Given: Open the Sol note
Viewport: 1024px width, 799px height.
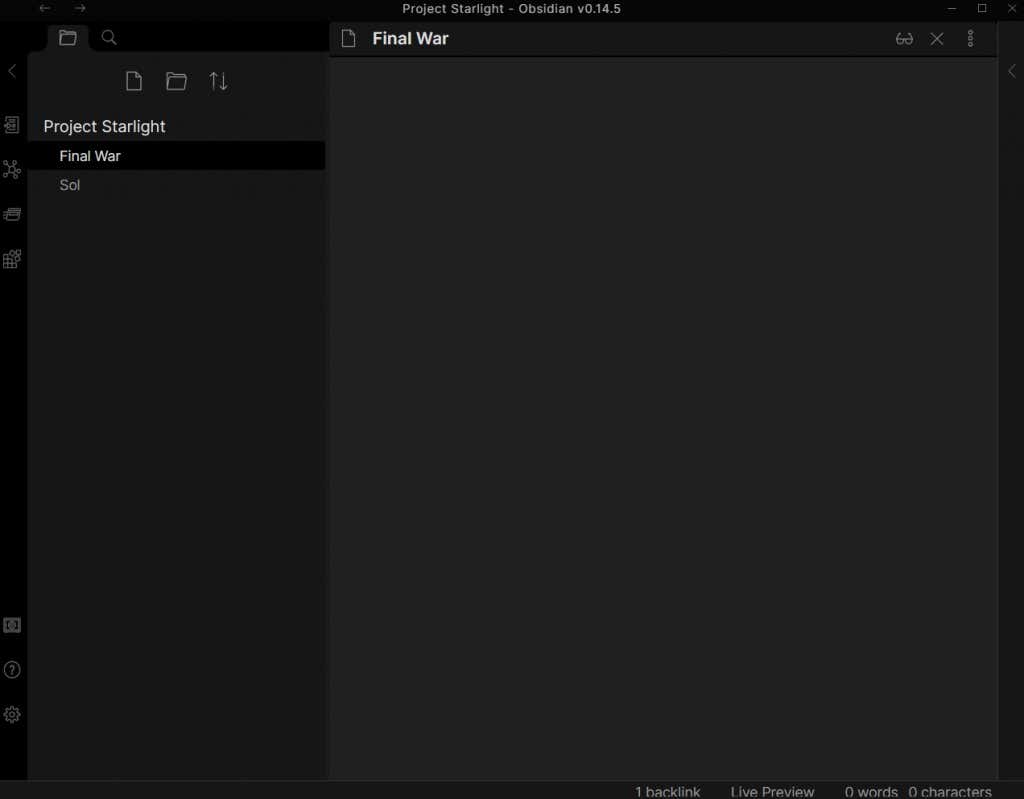Looking at the screenshot, I should click(x=70, y=185).
